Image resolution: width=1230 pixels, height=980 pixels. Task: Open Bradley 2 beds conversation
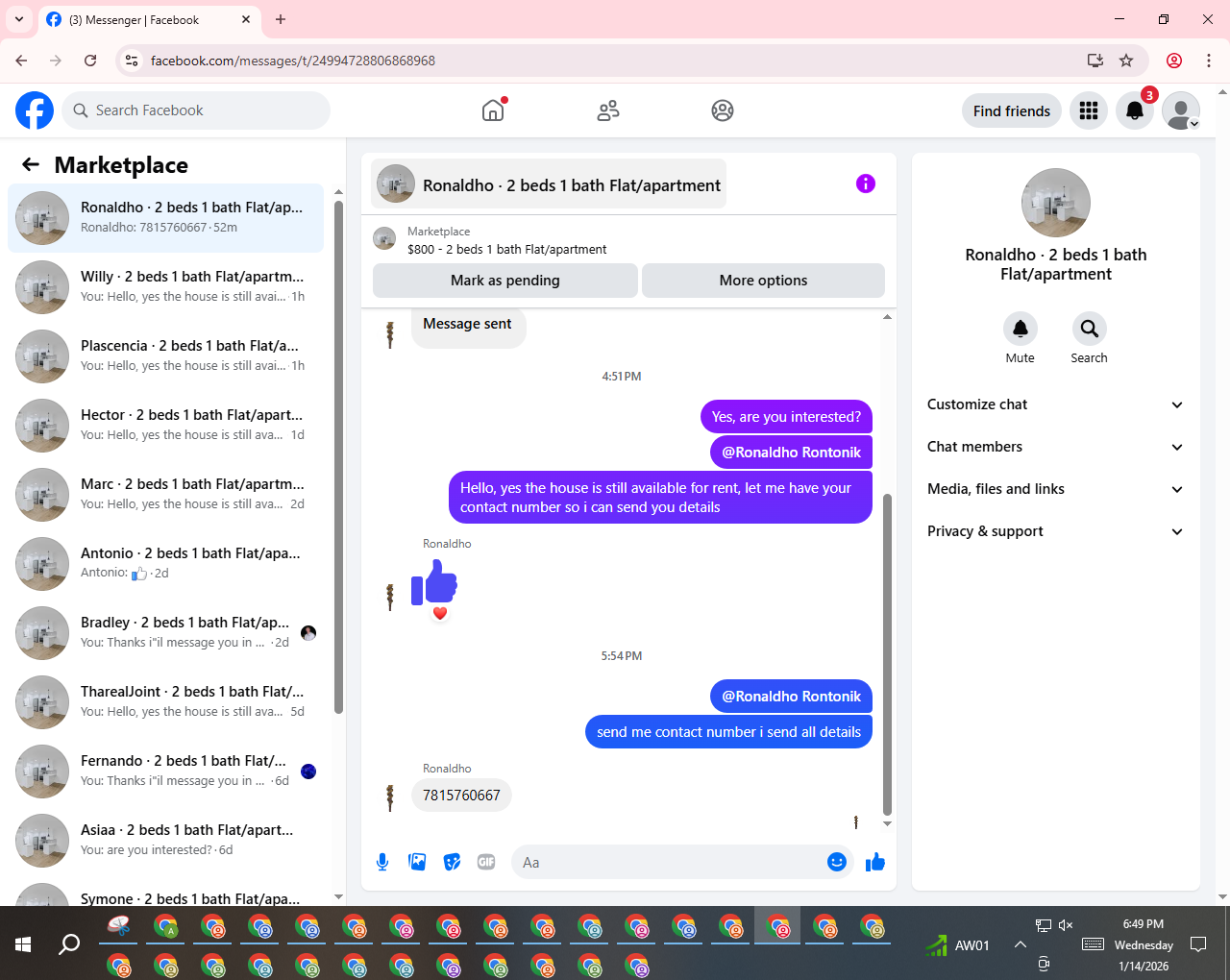[166, 632]
